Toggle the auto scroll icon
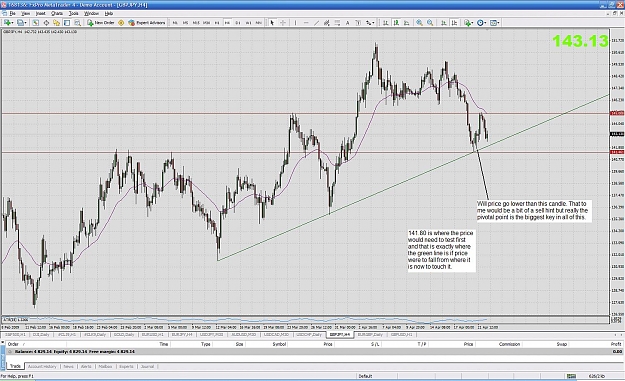Image resolution: width=625 pixels, height=381 pixels. (444, 23)
